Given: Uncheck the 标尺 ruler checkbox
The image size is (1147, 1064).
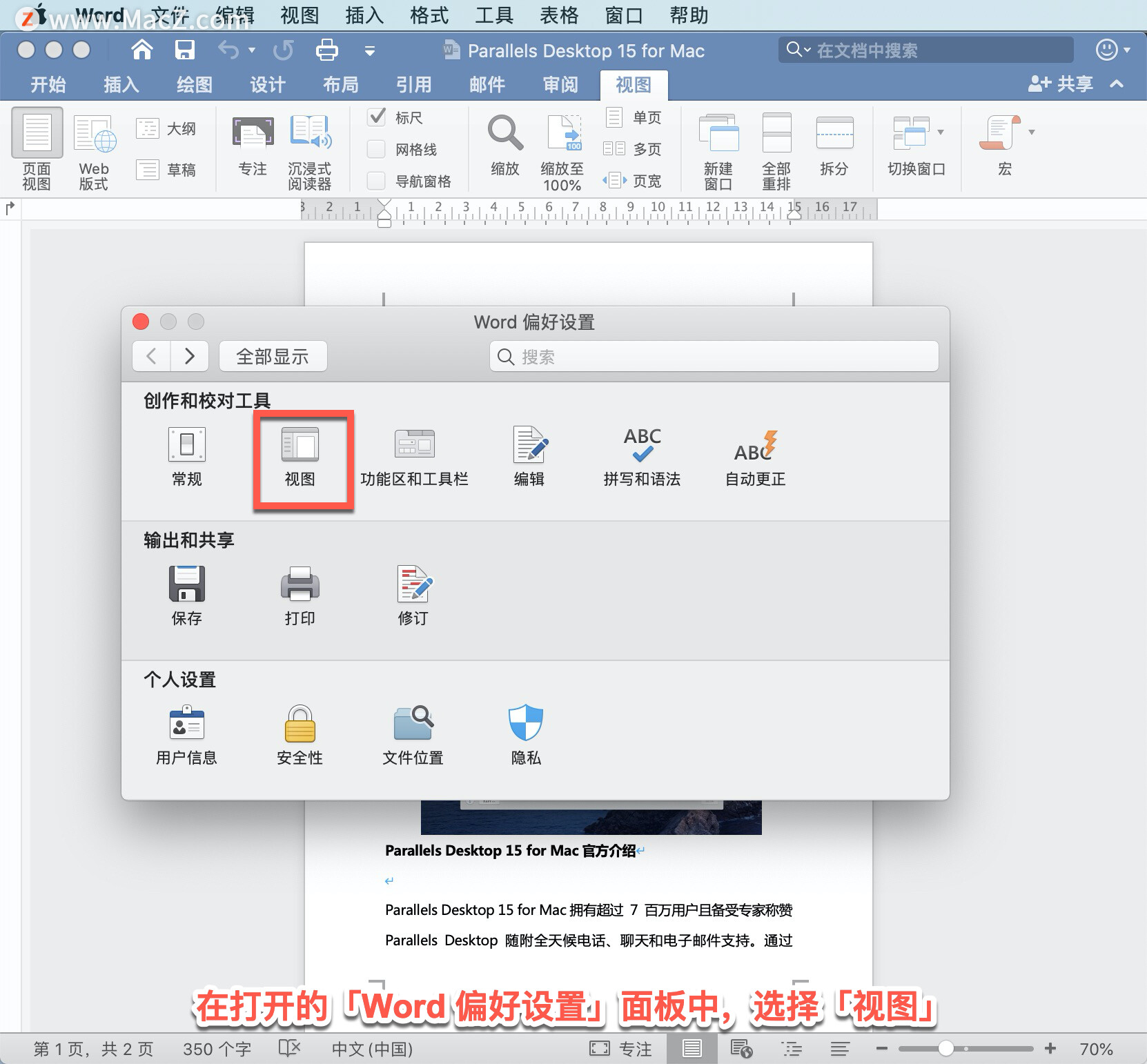Looking at the screenshot, I should click(x=377, y=117).
